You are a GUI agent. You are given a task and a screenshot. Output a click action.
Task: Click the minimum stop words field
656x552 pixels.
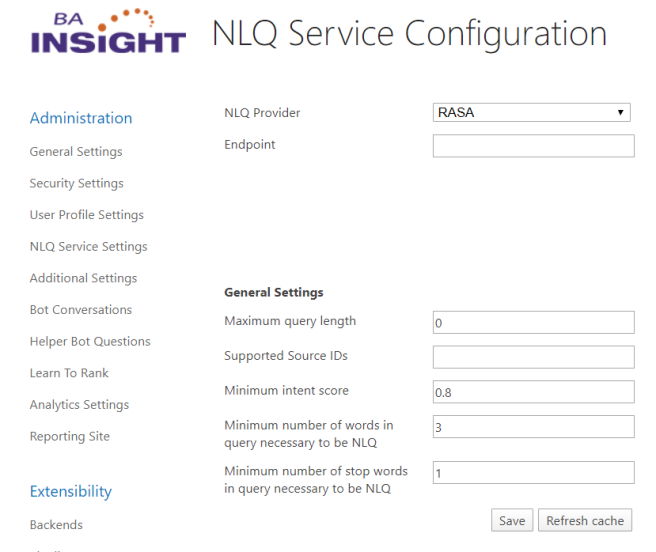point(533,472)
